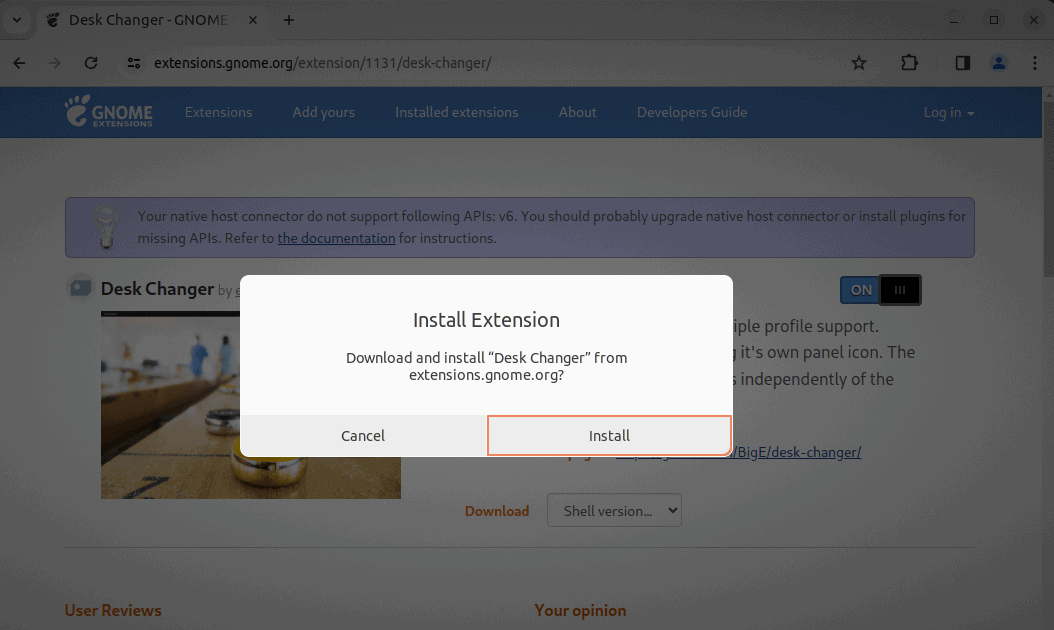The image size is (1054, 630).
Task: Cancel the Install Extension dialog
Action: 363,436
